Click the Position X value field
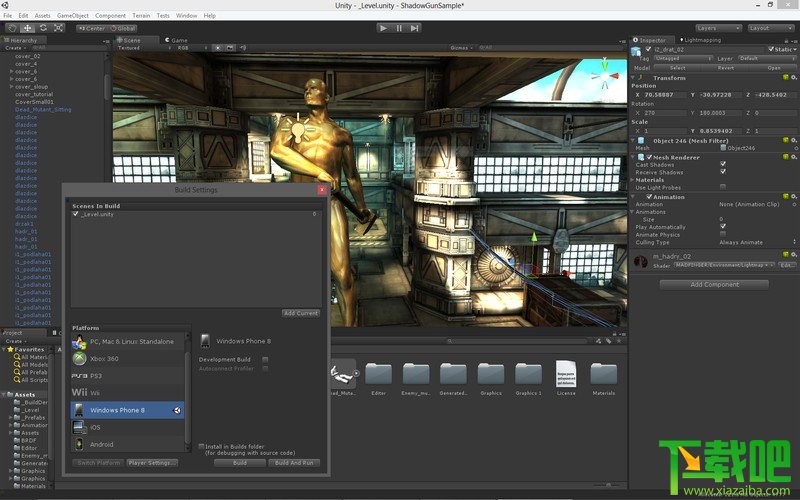Viewport: 800px width, 500px height. (664, 94)
